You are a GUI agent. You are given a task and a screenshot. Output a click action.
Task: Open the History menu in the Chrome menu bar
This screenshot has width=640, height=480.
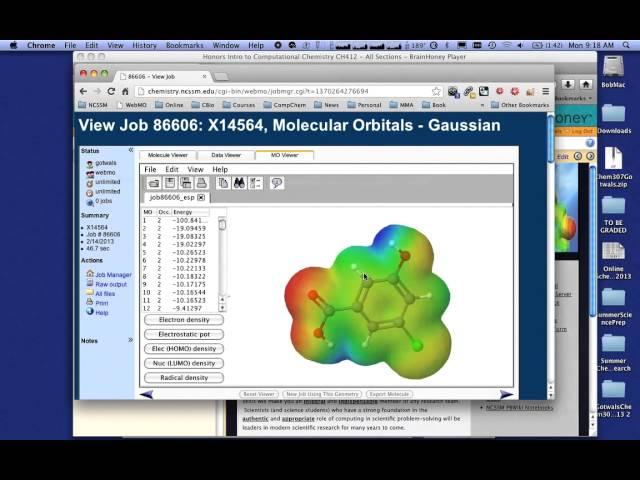[144, 45]
